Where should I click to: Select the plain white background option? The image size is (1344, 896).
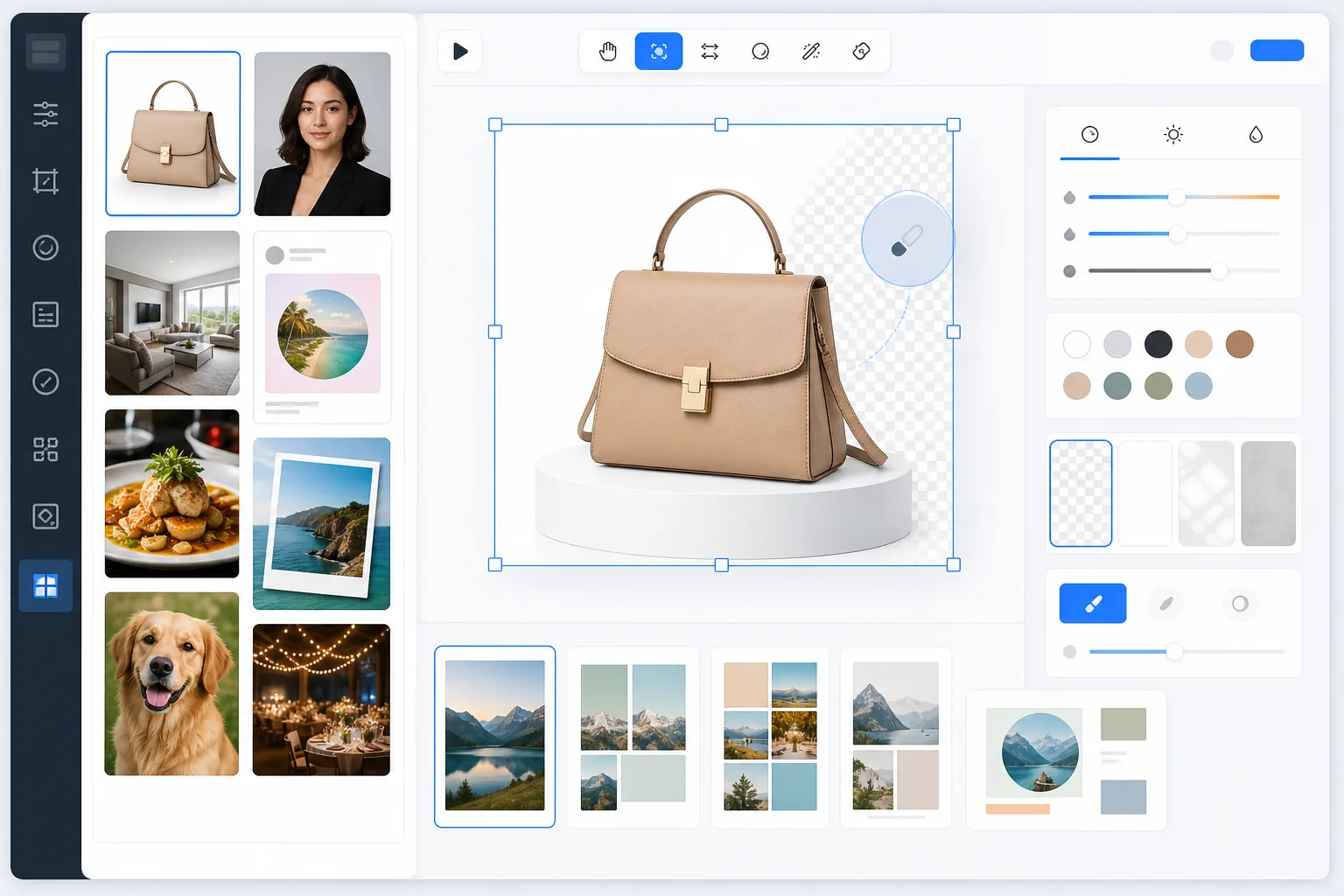point(1145,493)
